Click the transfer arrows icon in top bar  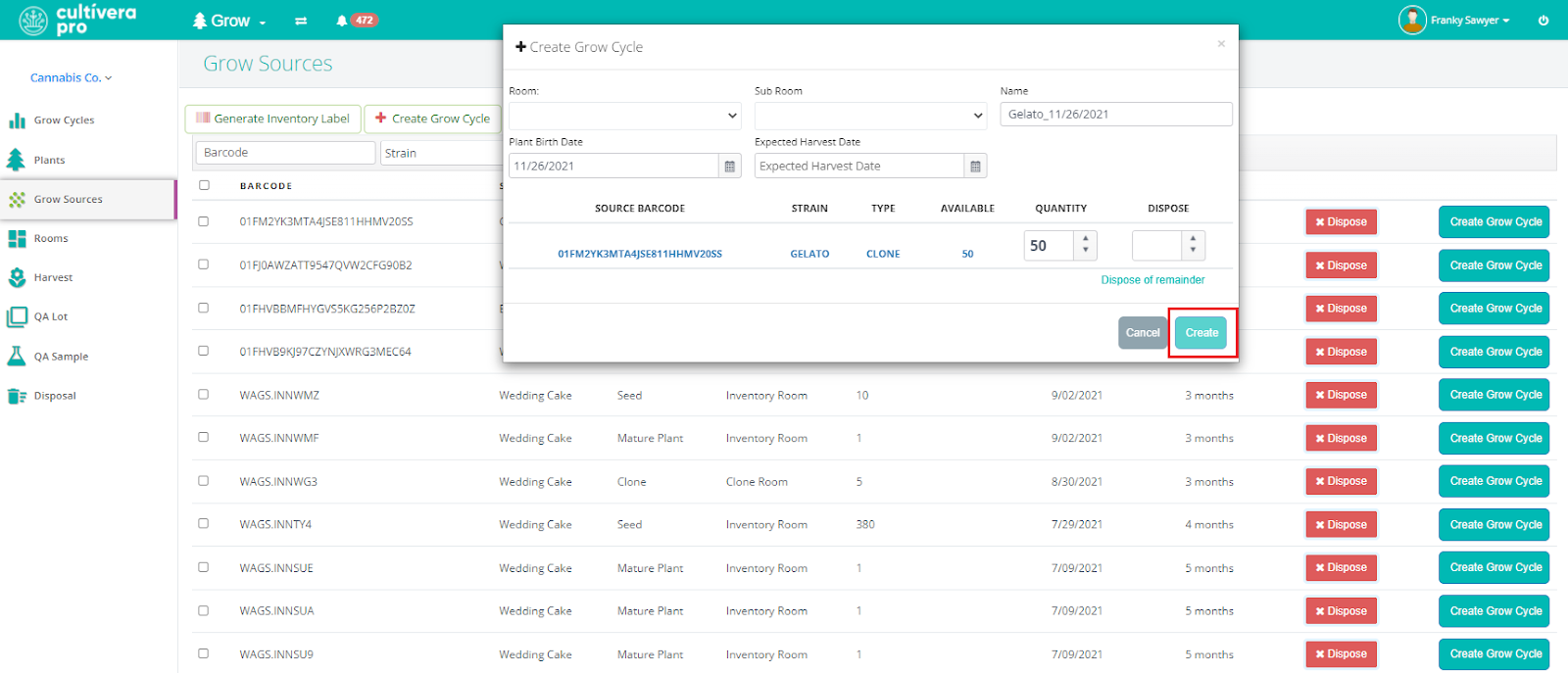[x=301, y=21]
